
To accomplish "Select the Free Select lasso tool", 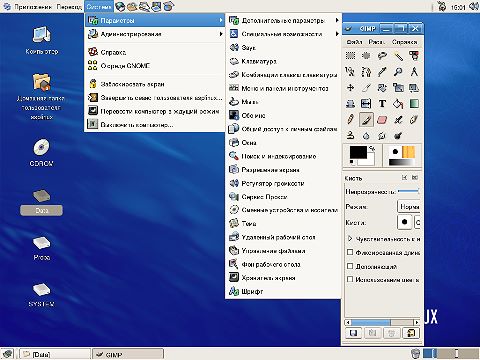I will 382,56.
